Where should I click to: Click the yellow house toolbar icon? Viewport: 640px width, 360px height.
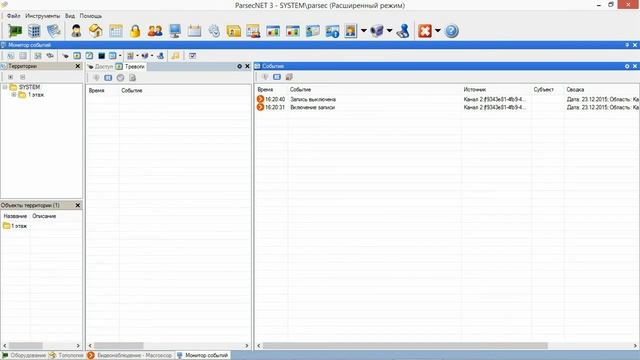96,31
